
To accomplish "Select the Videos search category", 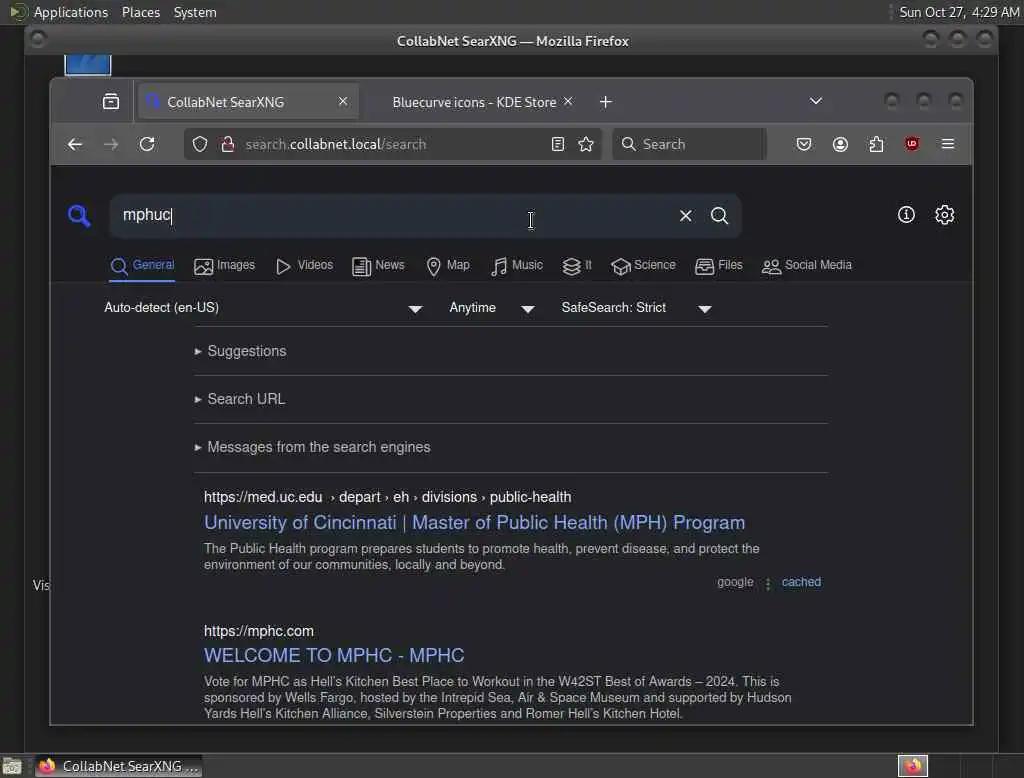I will 304,265.
